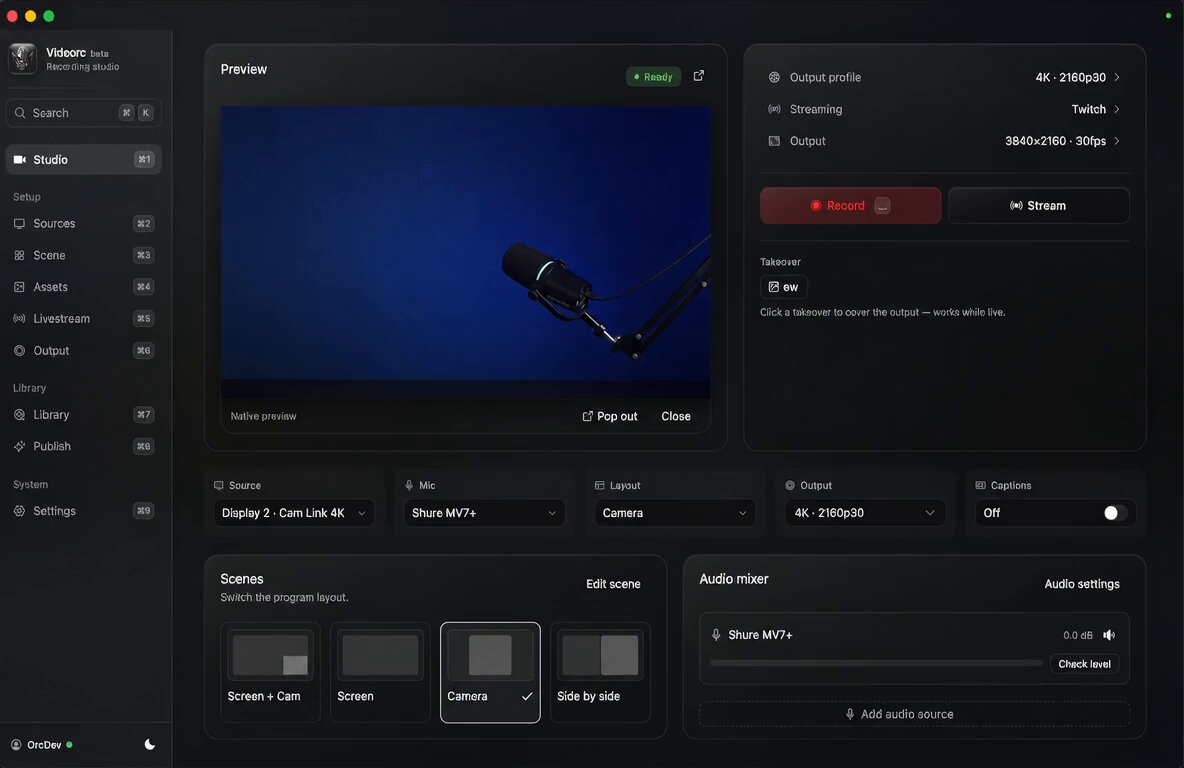Select the Screen + Cam scene
This screenshot has height=768, width=1184.
(x=270, y=672)
